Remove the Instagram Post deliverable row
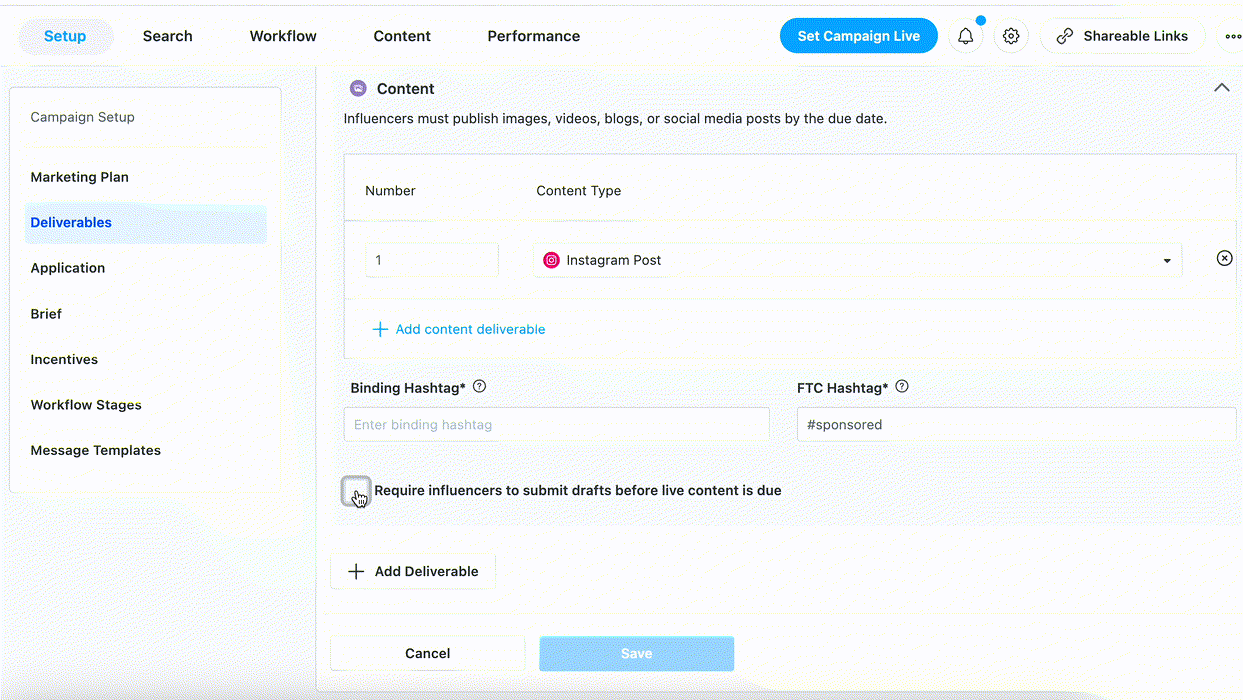Image resolution: width=1243 pixels, height=700 pixels. [1224, 258]
